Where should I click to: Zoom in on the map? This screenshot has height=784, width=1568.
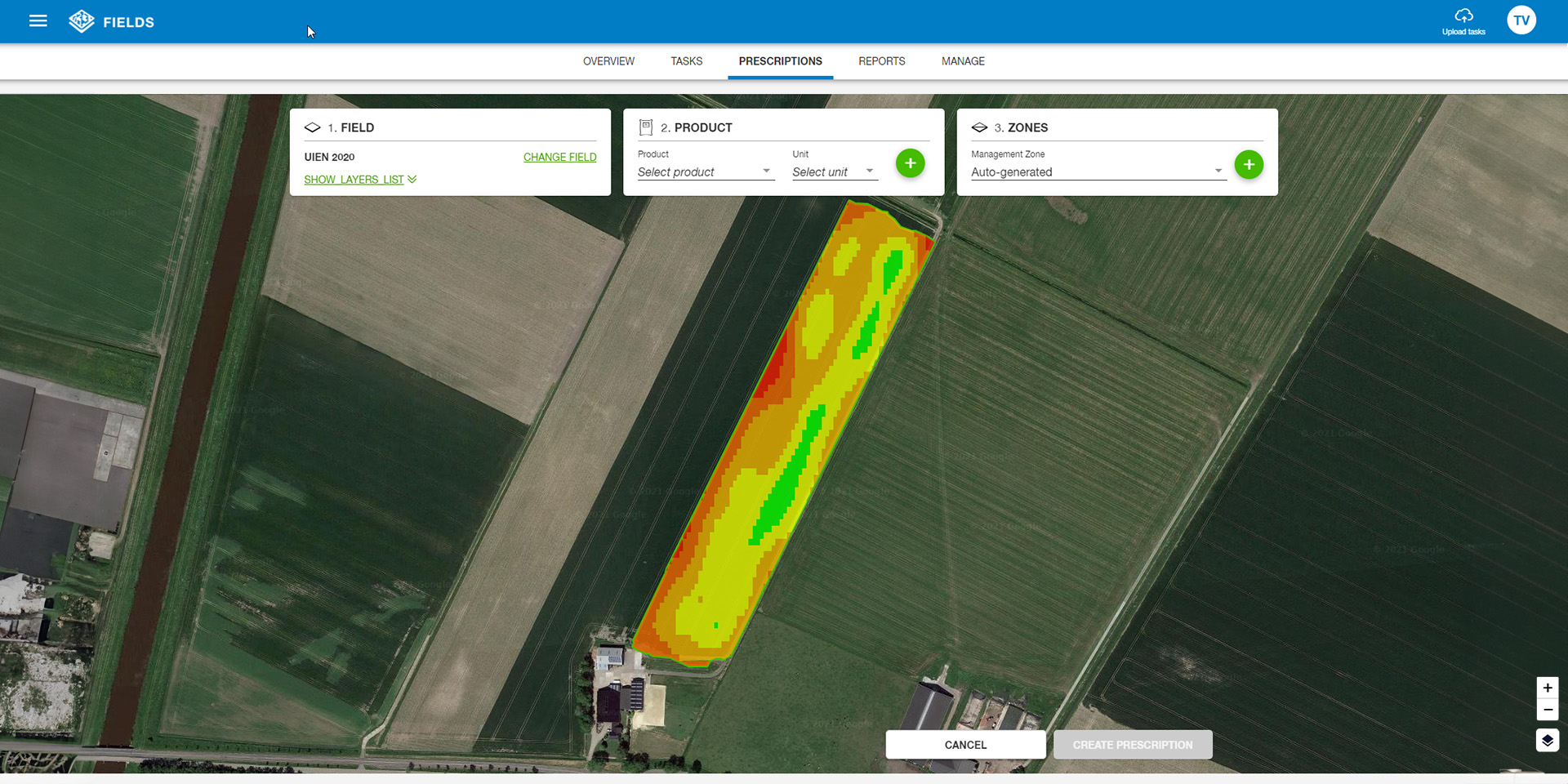(x=1547, y=688)
